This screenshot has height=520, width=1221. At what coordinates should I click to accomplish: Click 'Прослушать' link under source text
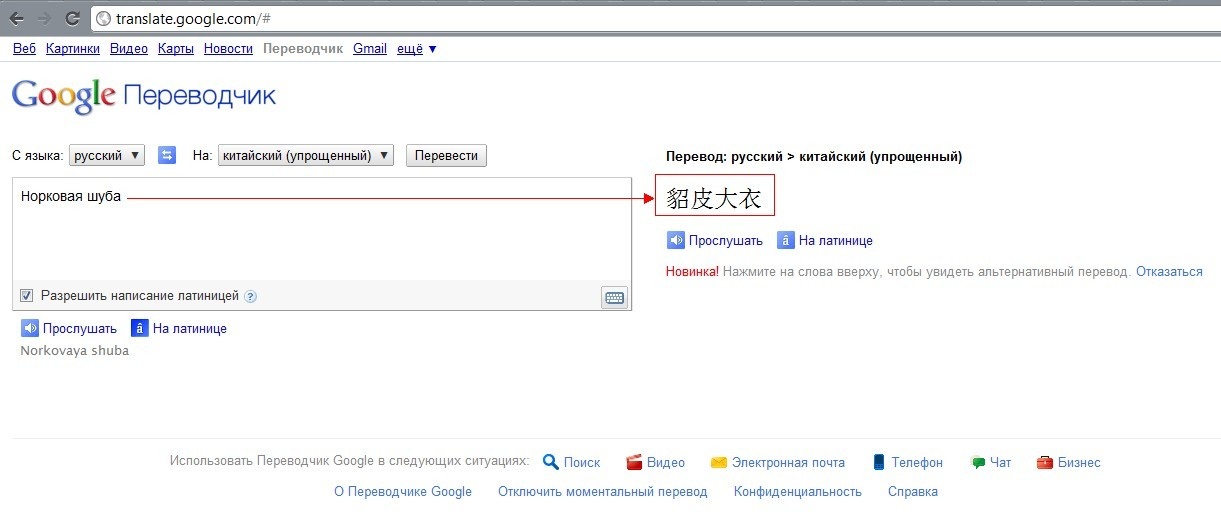click(80, 328)
